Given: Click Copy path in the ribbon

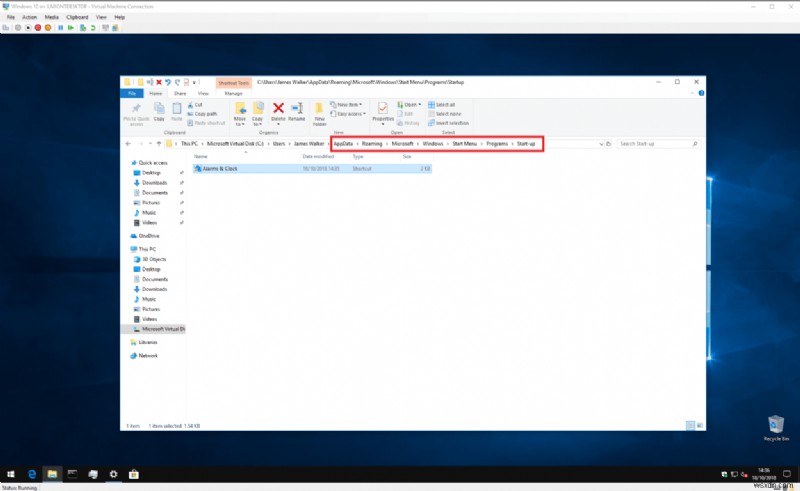Looking at the screenshot, I should coord(202,114).
